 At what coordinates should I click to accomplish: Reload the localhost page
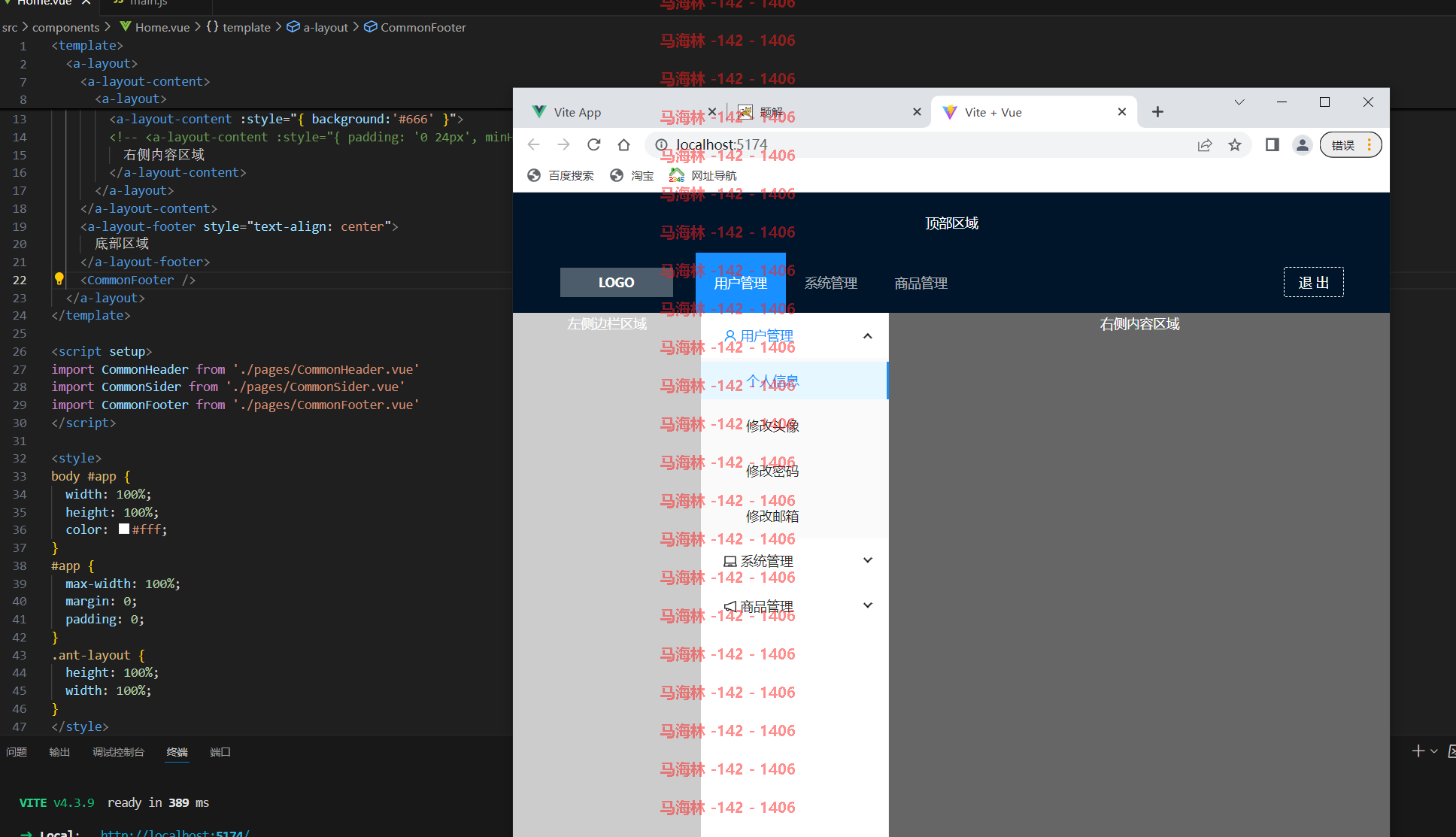593,144
